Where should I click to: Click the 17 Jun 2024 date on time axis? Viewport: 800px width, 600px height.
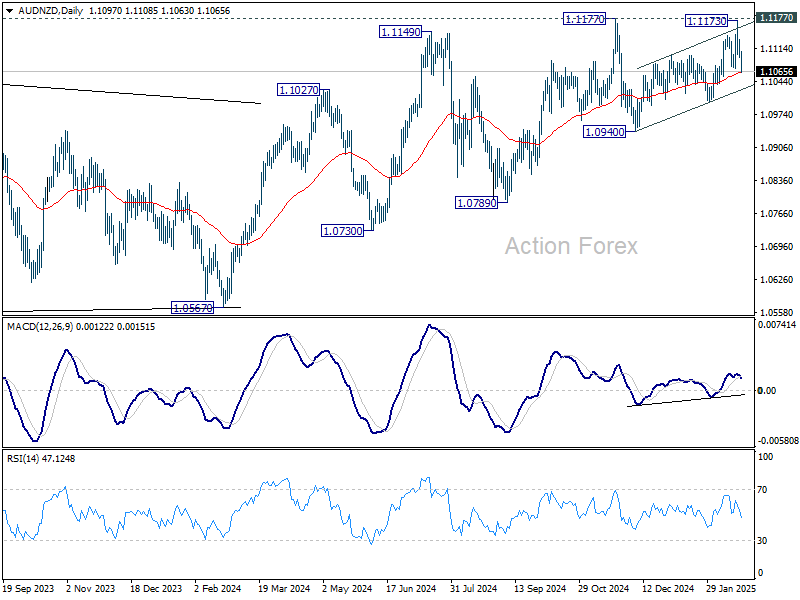(411, 588)
